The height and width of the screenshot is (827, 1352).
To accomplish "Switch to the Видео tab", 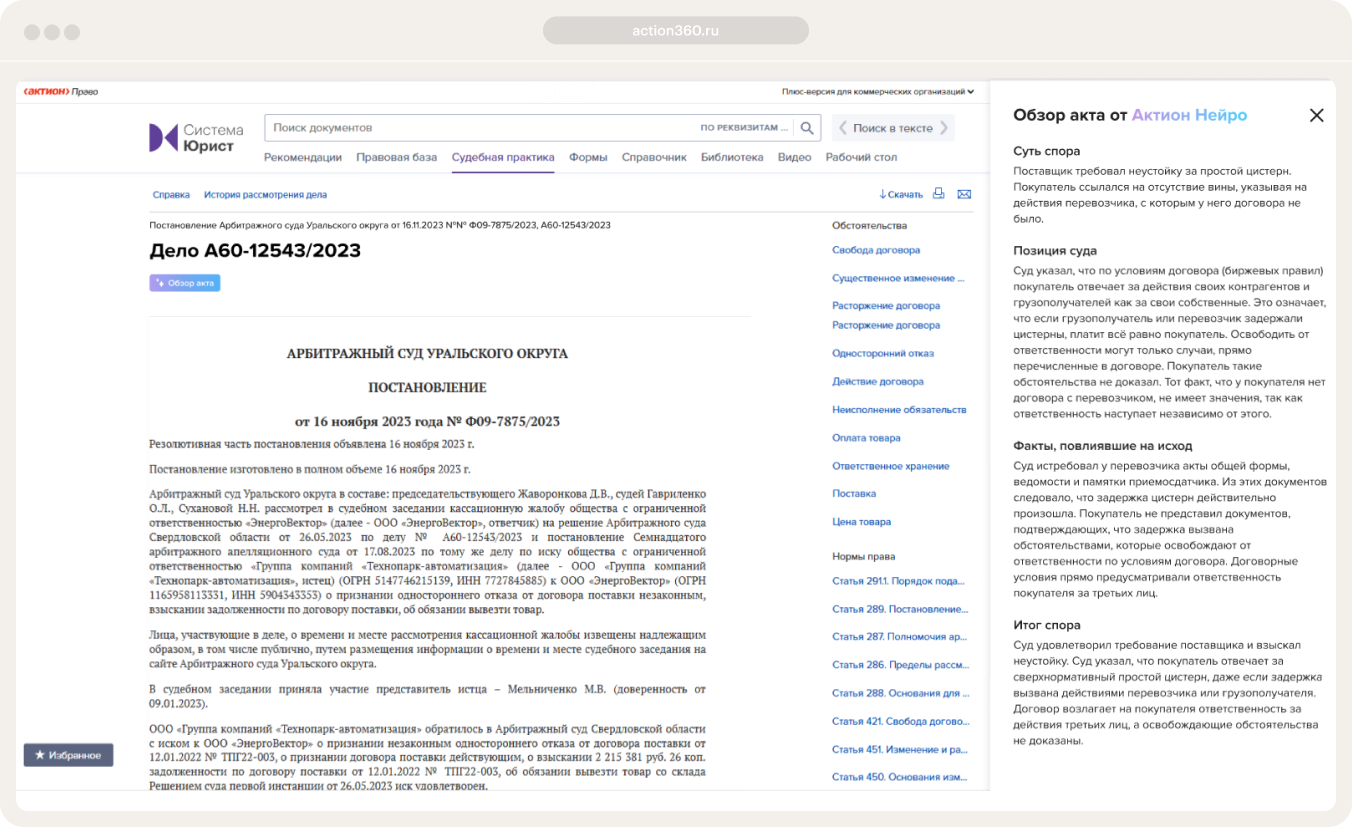I will pos(795,157).
